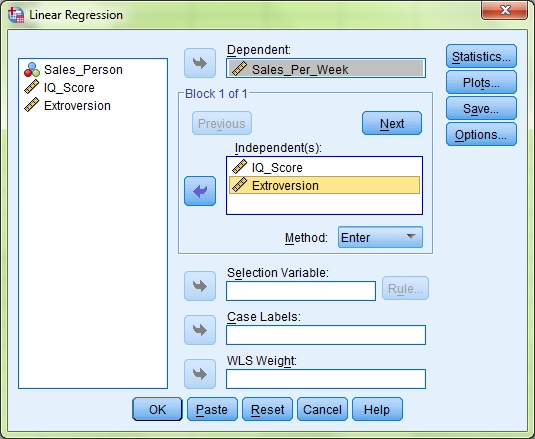Select Sales_Person nominal variable in source list
Viewport: 535px width, 439px height.
(73, 70)
